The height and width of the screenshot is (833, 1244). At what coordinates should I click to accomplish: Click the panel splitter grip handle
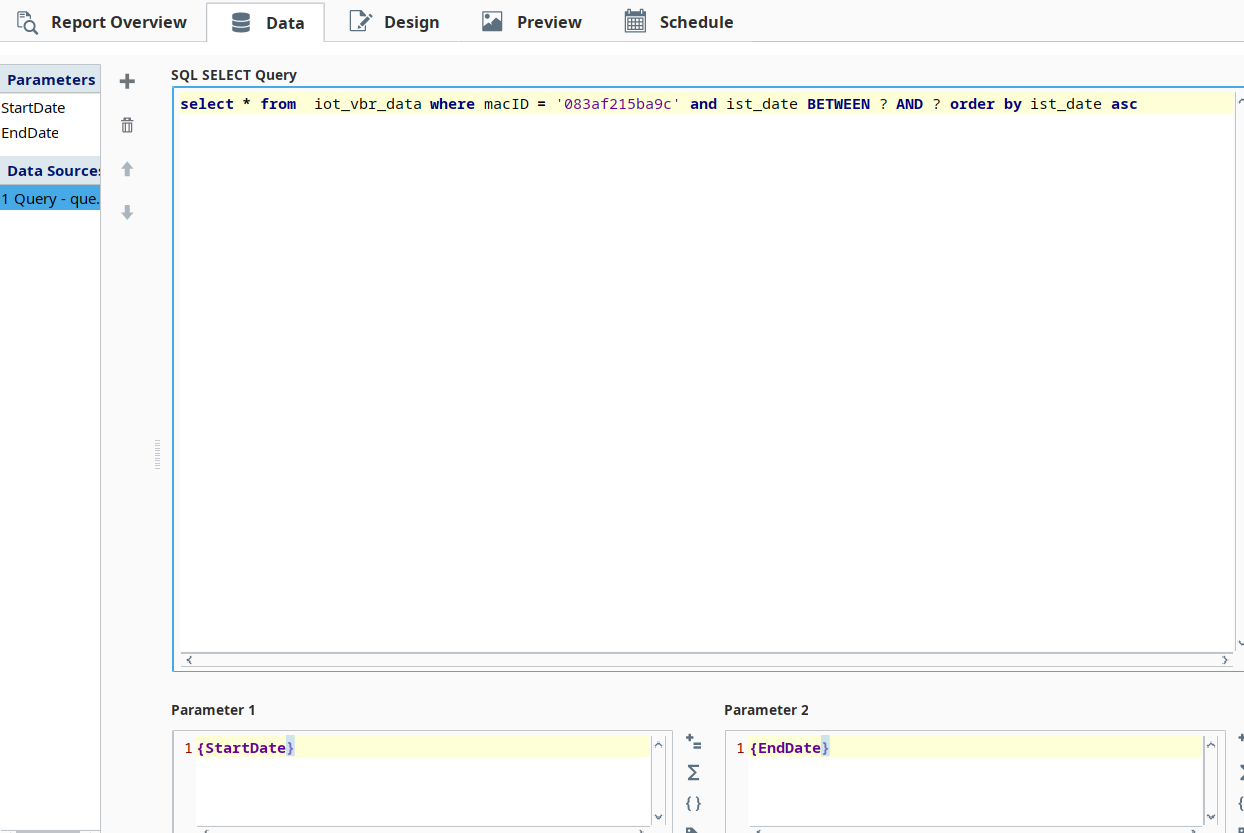(x=157, y=454)
